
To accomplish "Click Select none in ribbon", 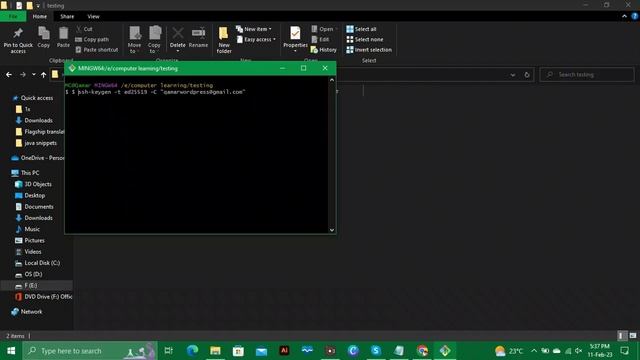I will click(x=364, y=40).
